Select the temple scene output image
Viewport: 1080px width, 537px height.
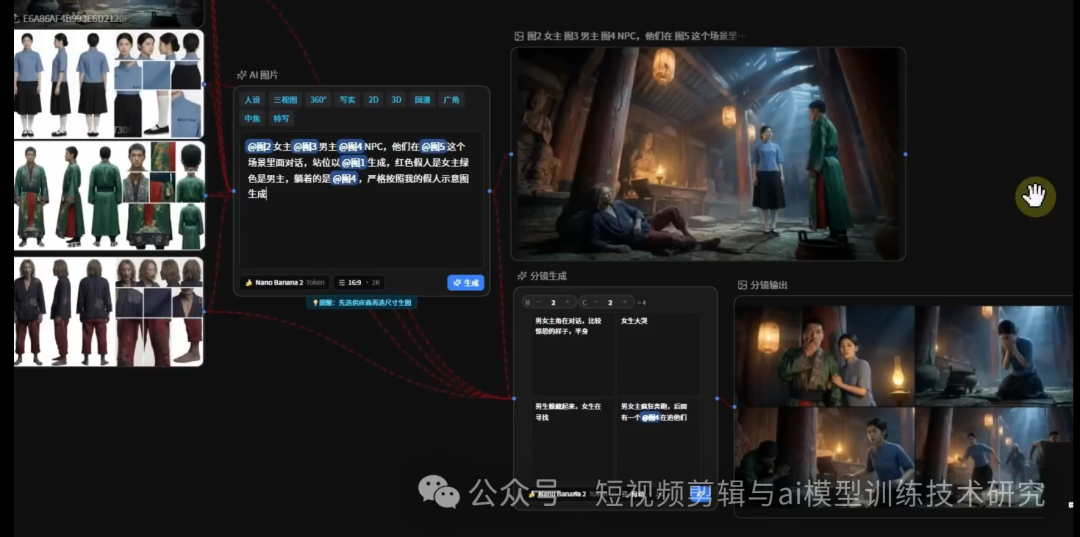coord(708,154)
